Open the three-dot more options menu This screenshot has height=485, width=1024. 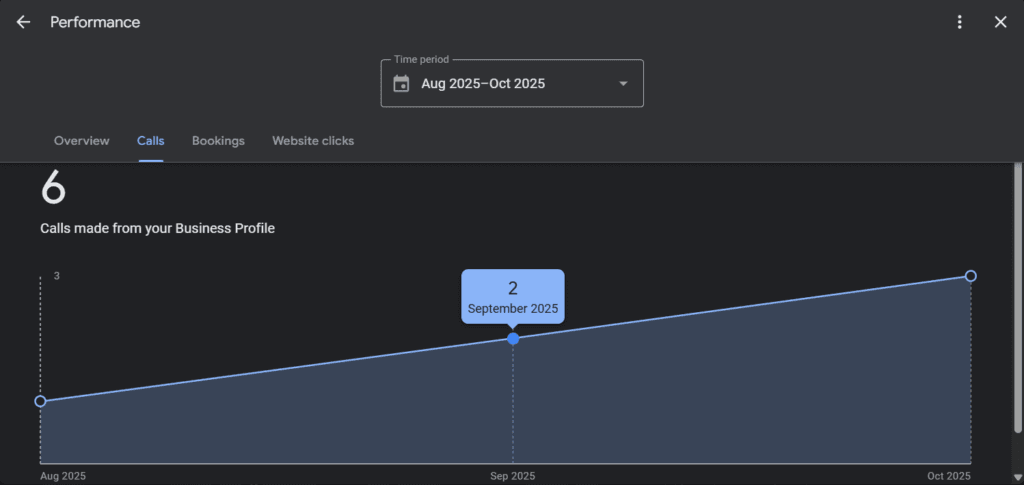tap(960, 22)
